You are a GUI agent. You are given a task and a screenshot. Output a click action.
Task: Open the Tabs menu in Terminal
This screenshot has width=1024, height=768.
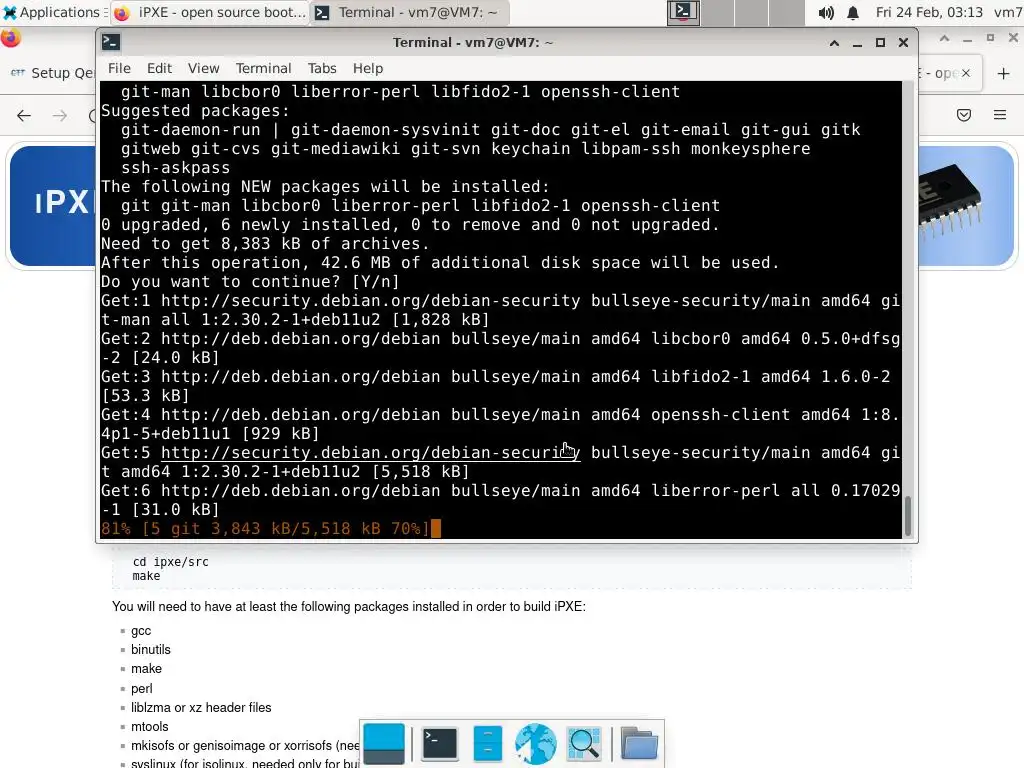pyautogui.click(x=322, y=69)
